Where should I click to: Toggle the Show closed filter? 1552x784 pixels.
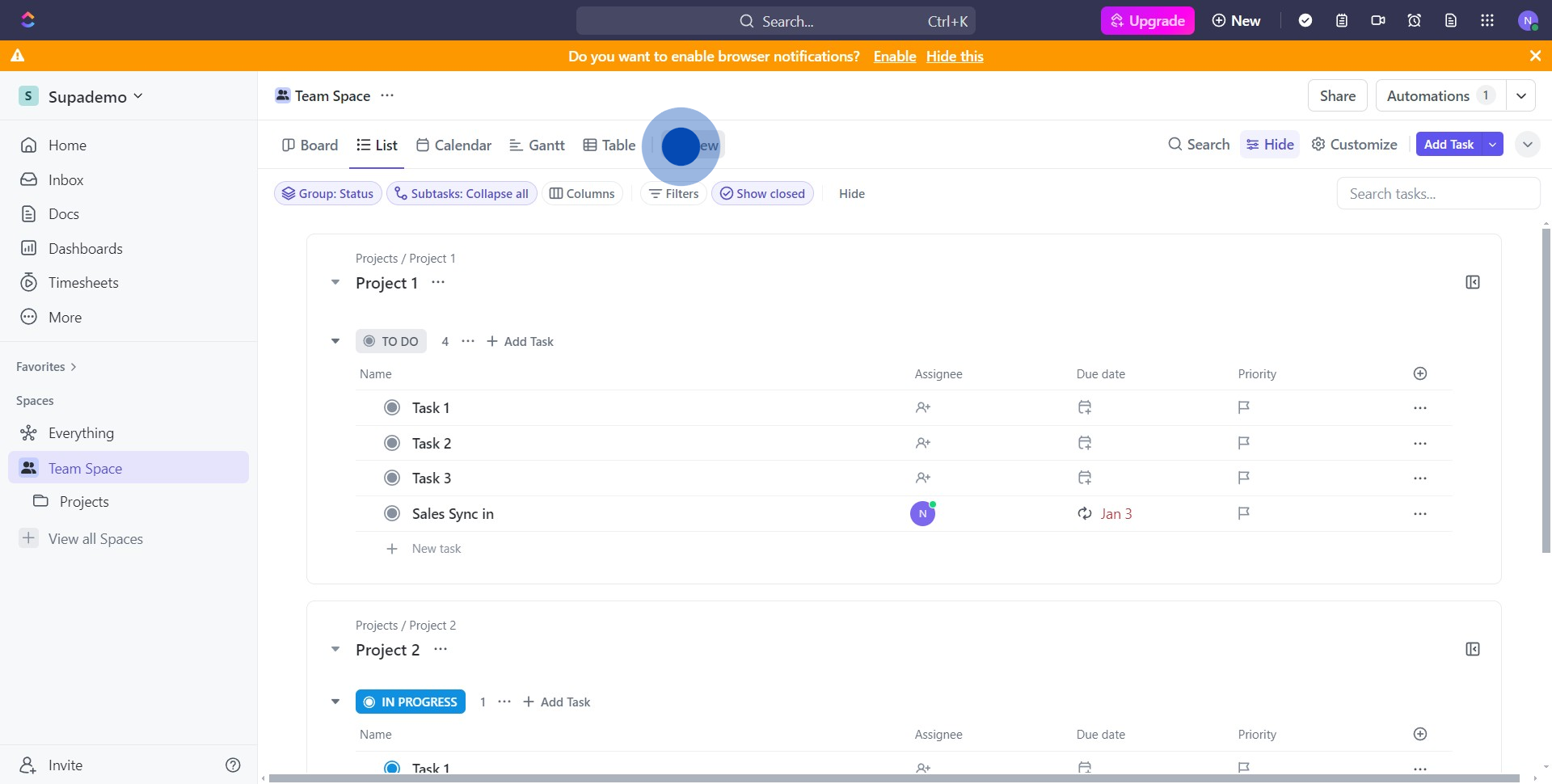click(x=762, y=194)
